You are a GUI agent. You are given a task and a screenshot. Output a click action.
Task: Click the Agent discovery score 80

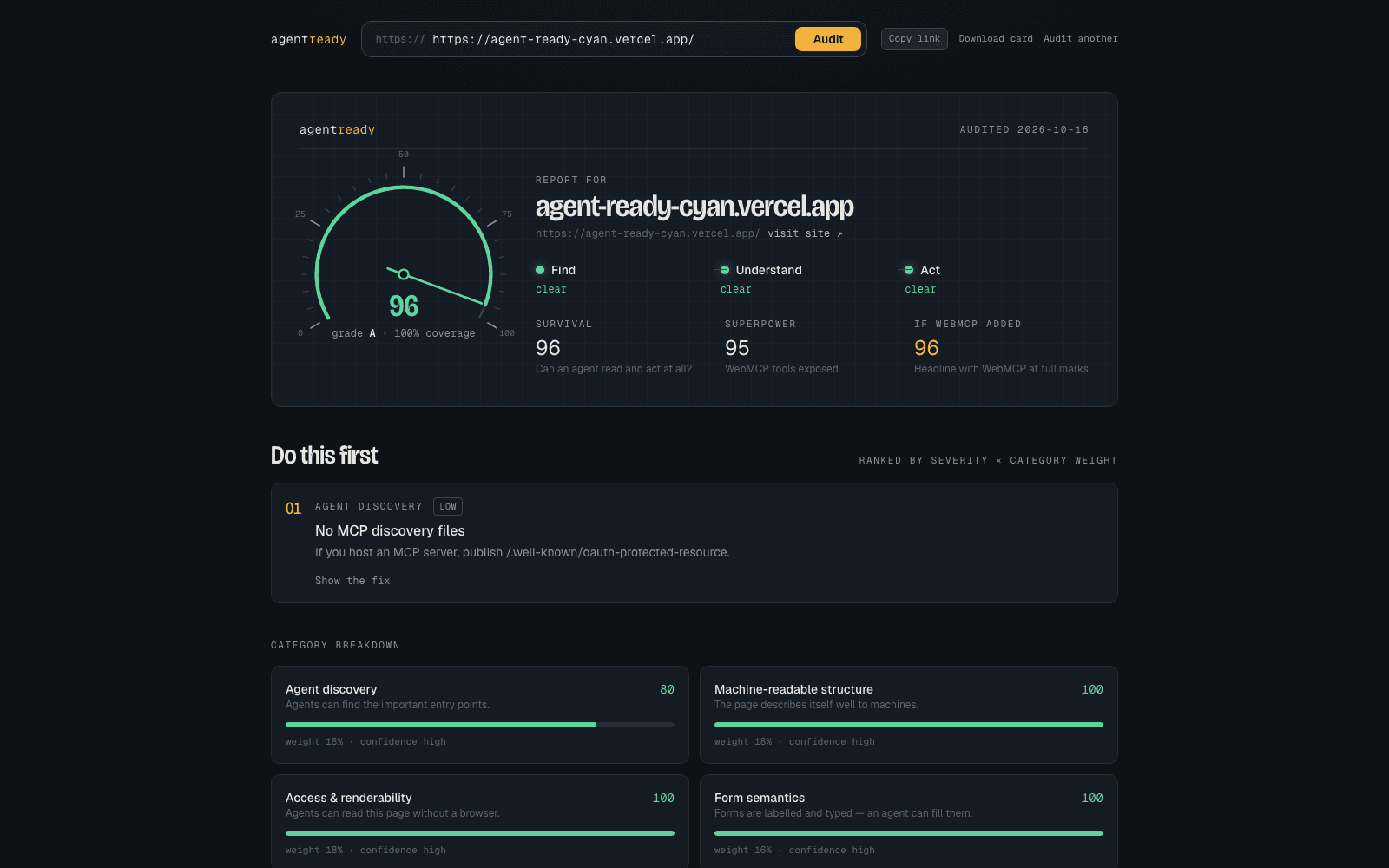[667, 689]
